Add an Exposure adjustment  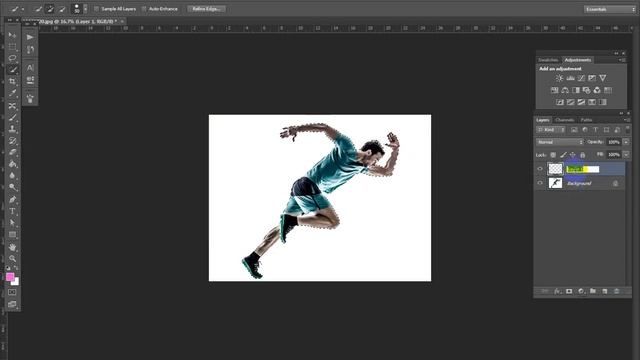pyautogui.click(x=592, y=78)
